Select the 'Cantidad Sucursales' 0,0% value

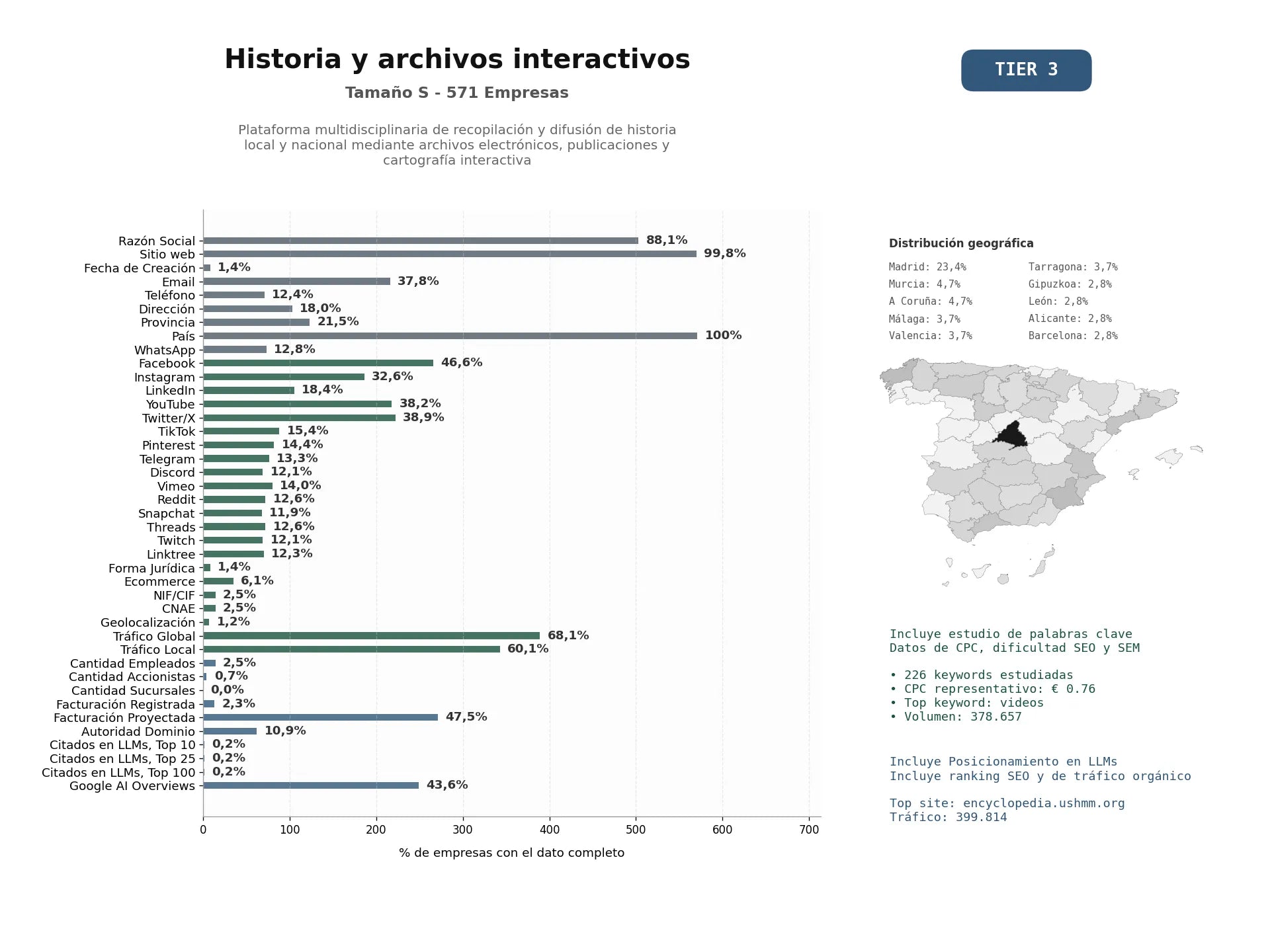point(228,690)
